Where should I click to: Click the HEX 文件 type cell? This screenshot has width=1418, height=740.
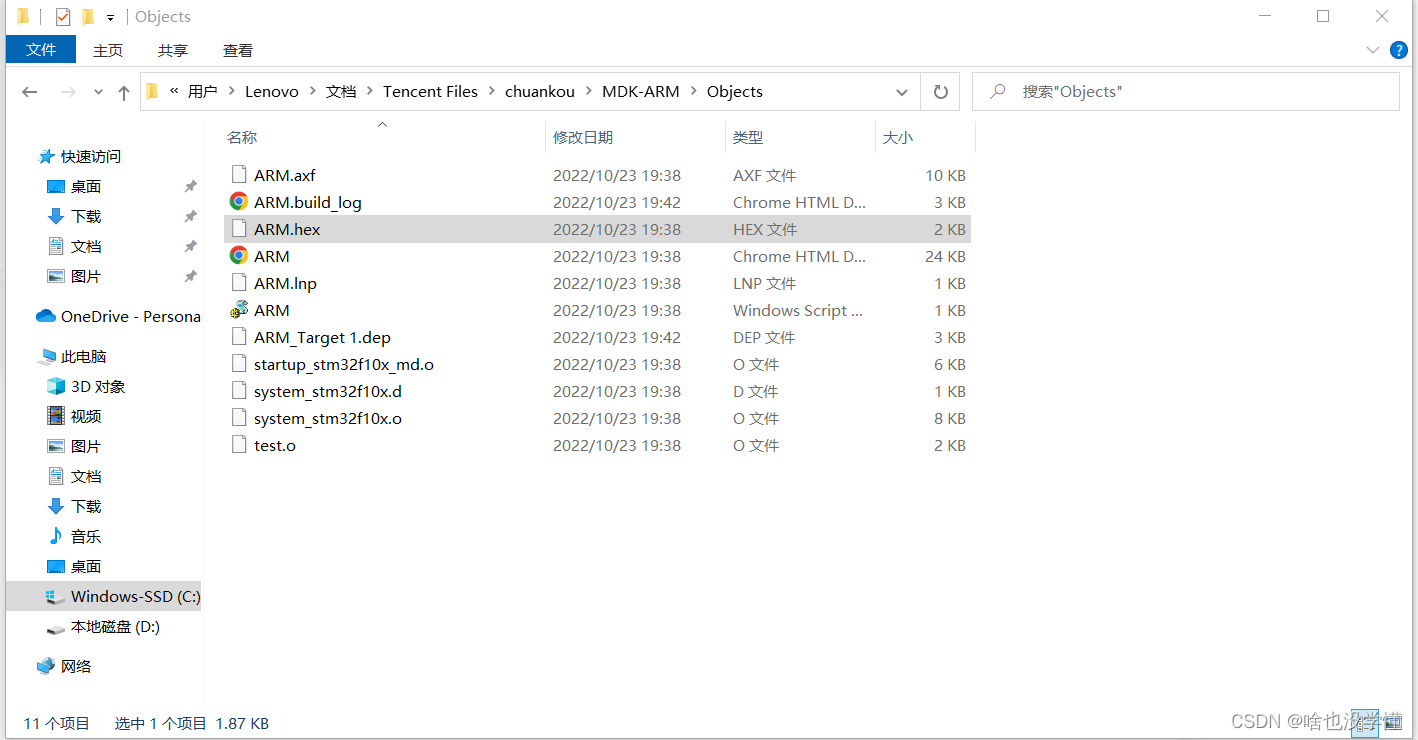coord(765,229)
